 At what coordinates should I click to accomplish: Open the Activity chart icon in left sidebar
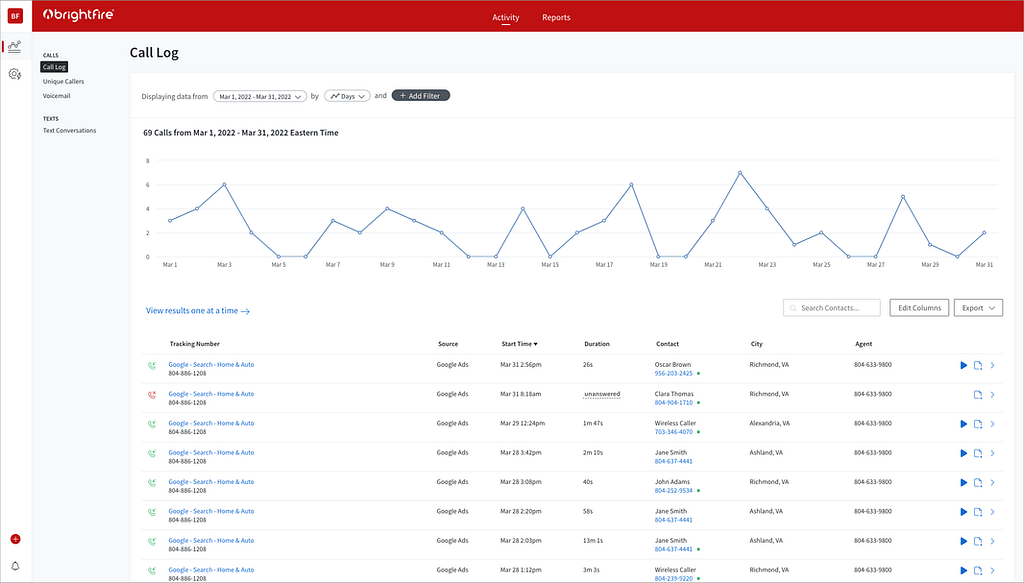[14, 45]
